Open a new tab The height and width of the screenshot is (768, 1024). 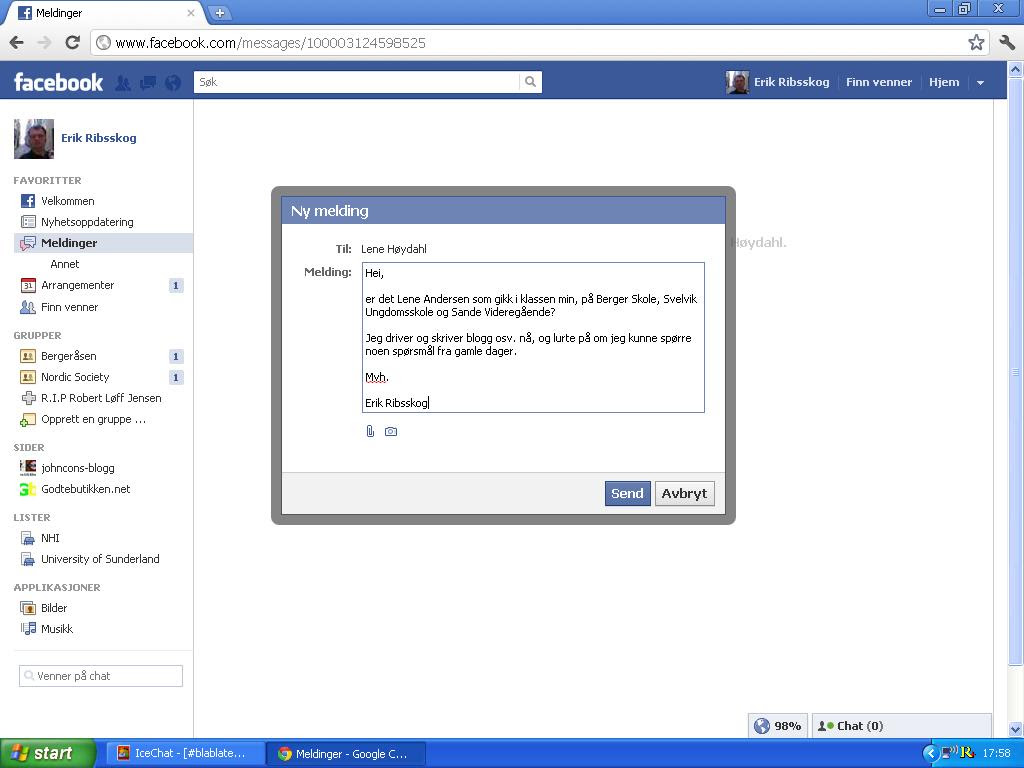point(219,12)
